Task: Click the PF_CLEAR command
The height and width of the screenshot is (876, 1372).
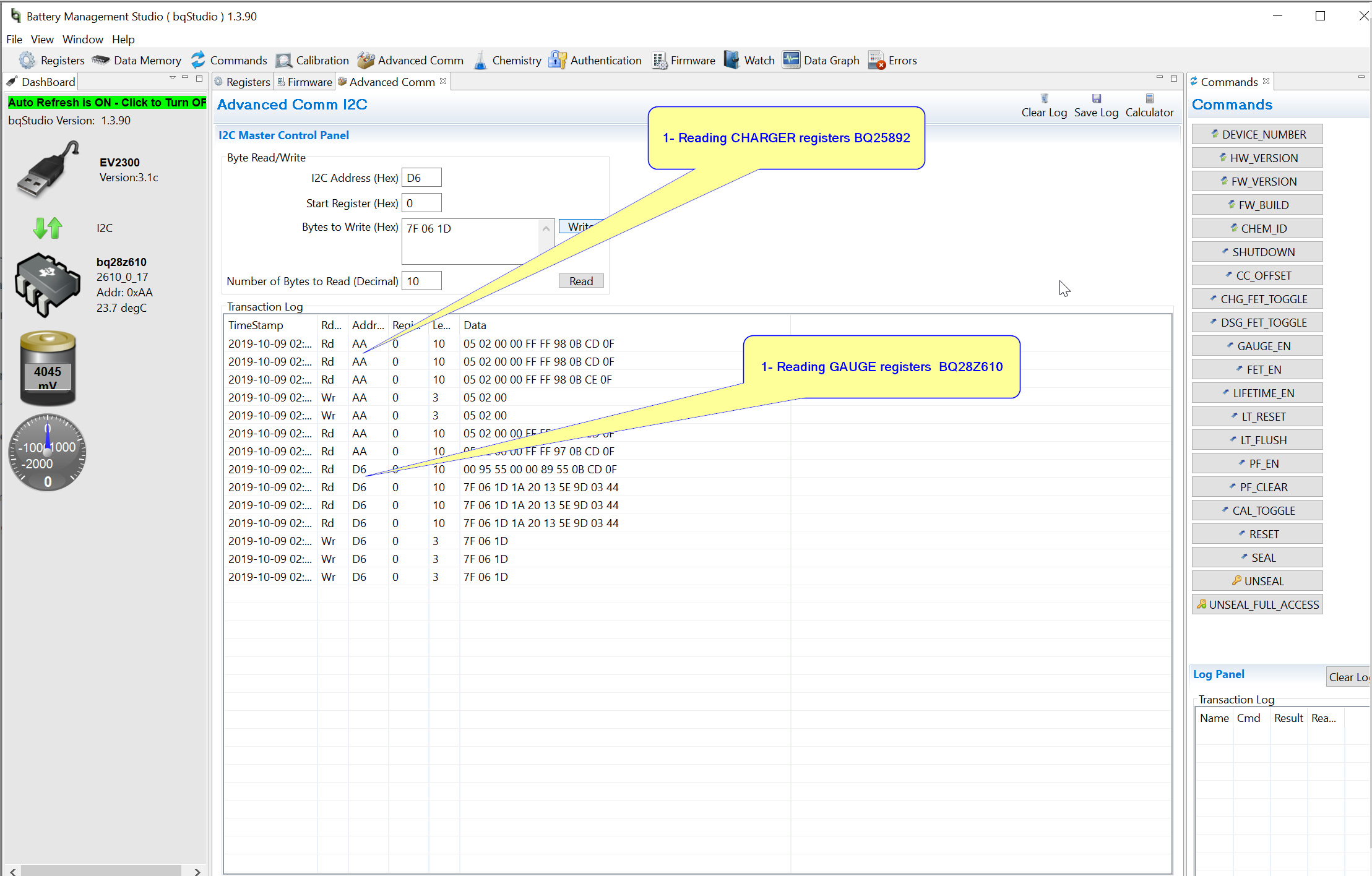Action: click(x=1258, y=487)
